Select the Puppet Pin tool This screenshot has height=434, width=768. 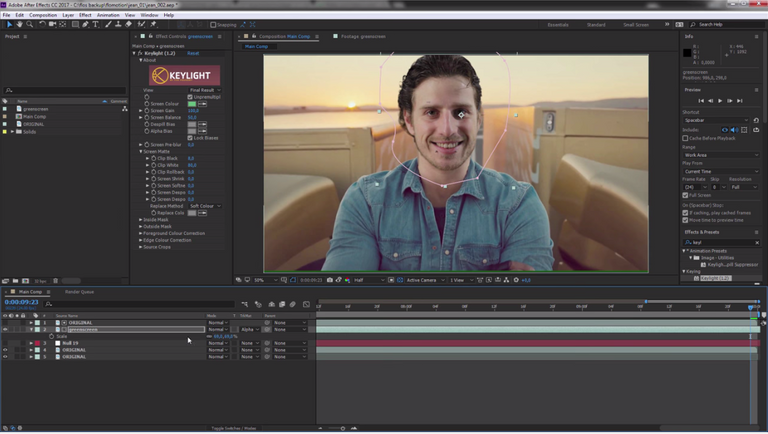click(x=153, y=24)
